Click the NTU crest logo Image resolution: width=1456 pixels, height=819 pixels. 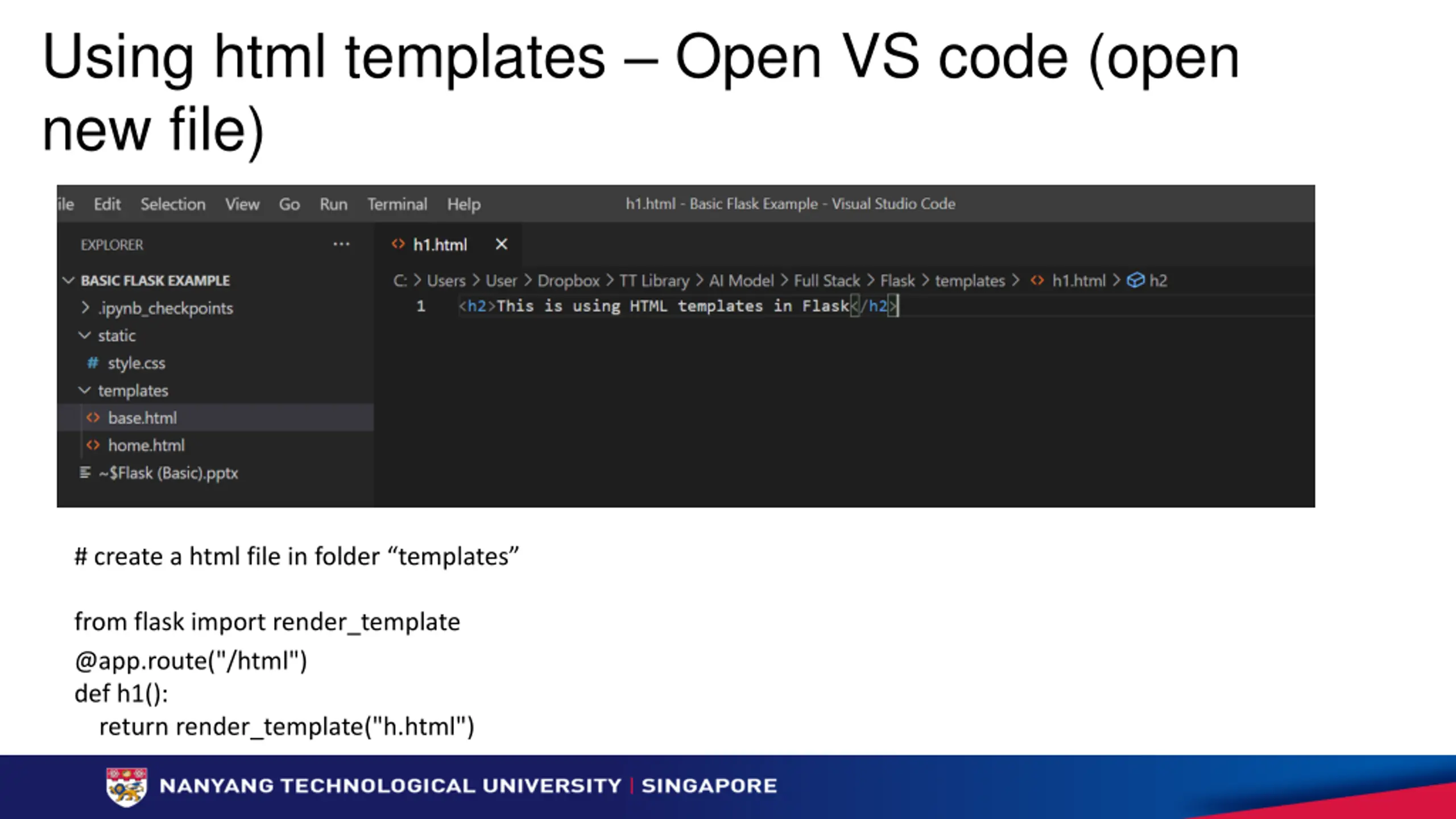tap(126, 787)
